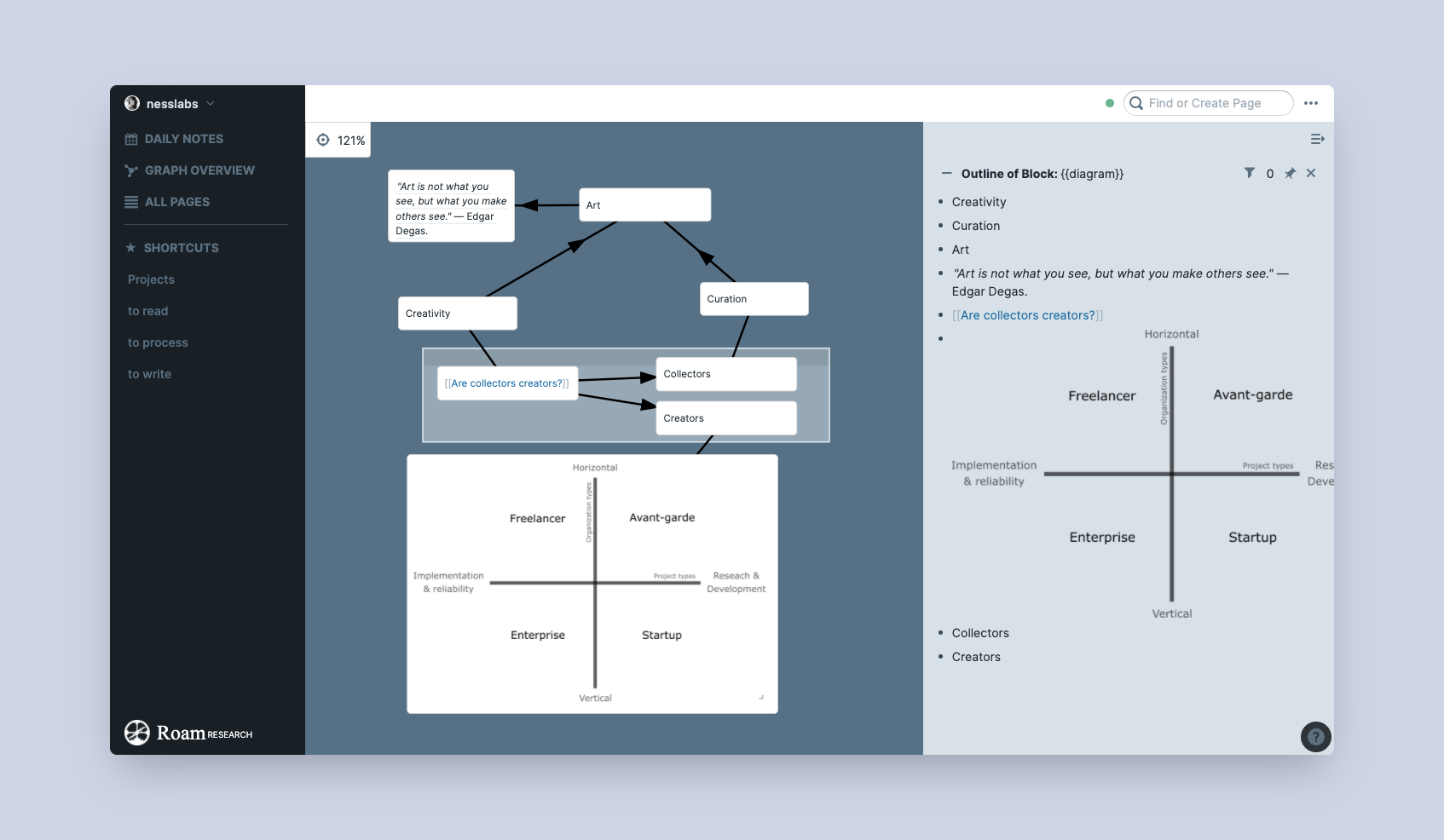Open Daily Notes from the sidebar
Screen dimensions: 1444x840
coord(184,138)
